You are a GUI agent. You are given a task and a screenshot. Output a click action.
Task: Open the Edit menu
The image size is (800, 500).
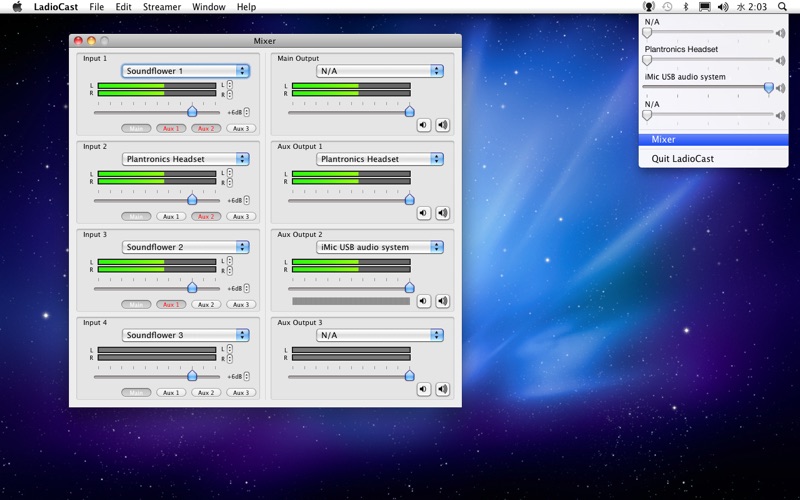coord(123,7)
